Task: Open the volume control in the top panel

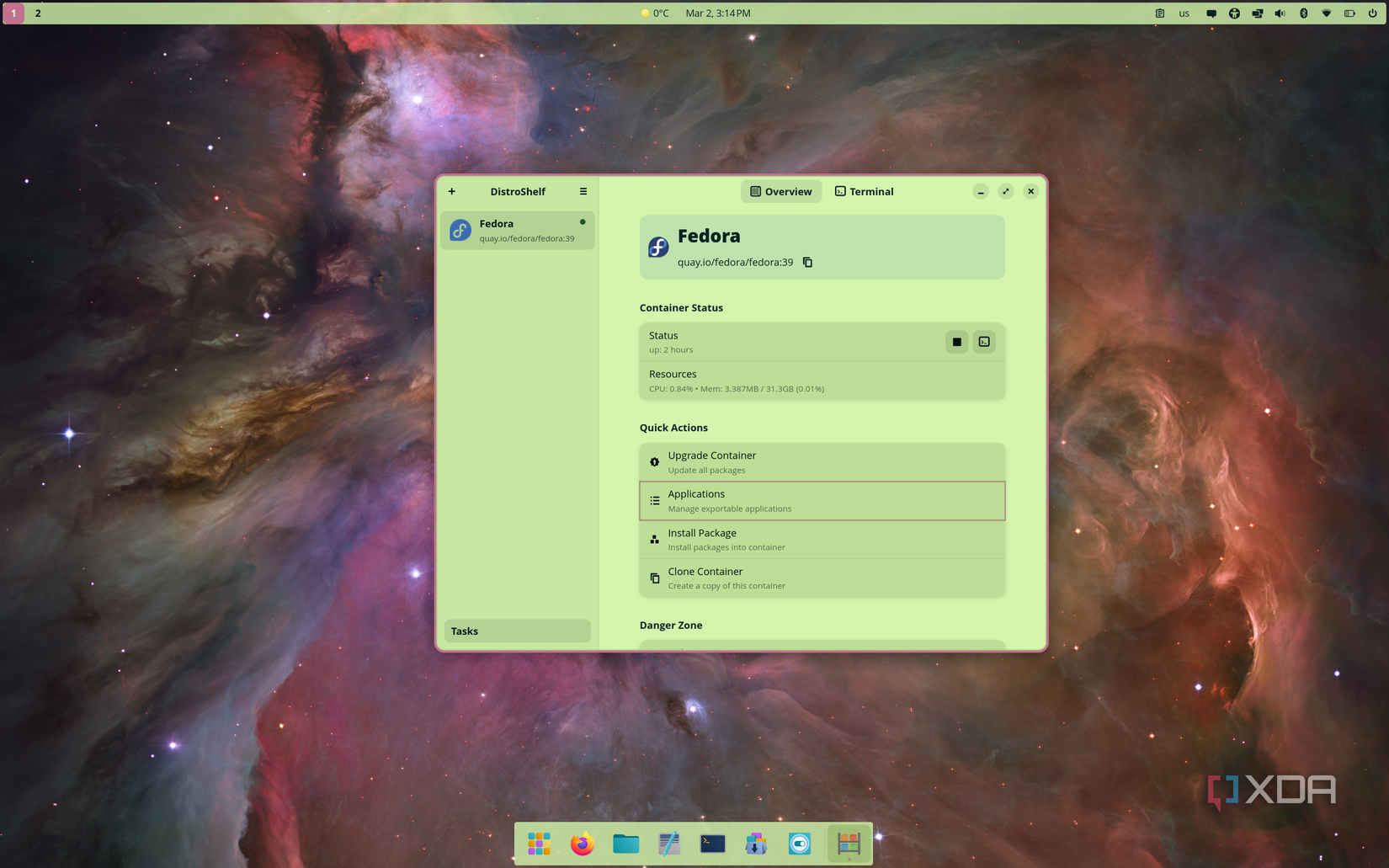Action: point(1280,13)
